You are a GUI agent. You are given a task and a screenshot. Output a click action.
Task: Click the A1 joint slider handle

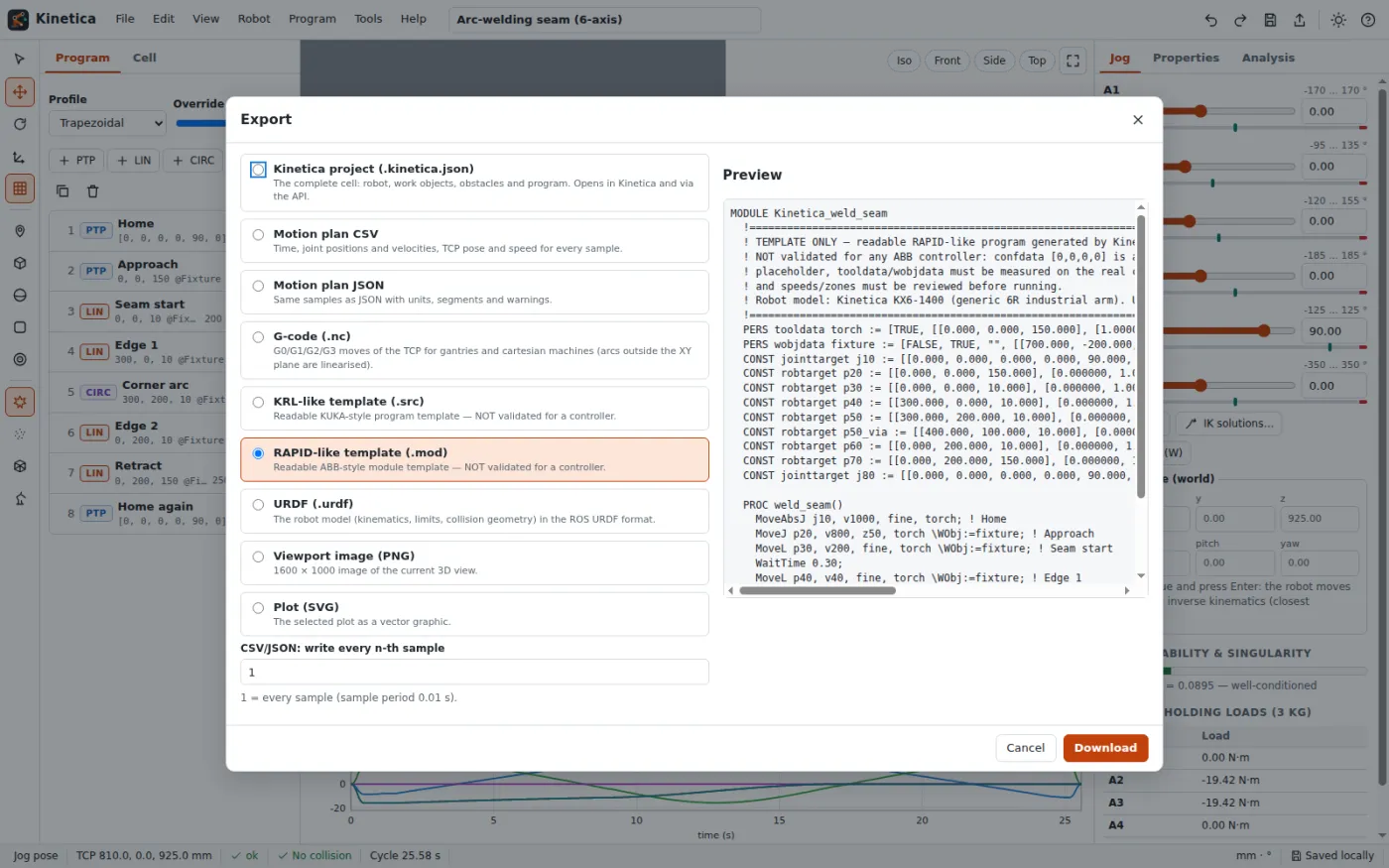(1200, 111)
